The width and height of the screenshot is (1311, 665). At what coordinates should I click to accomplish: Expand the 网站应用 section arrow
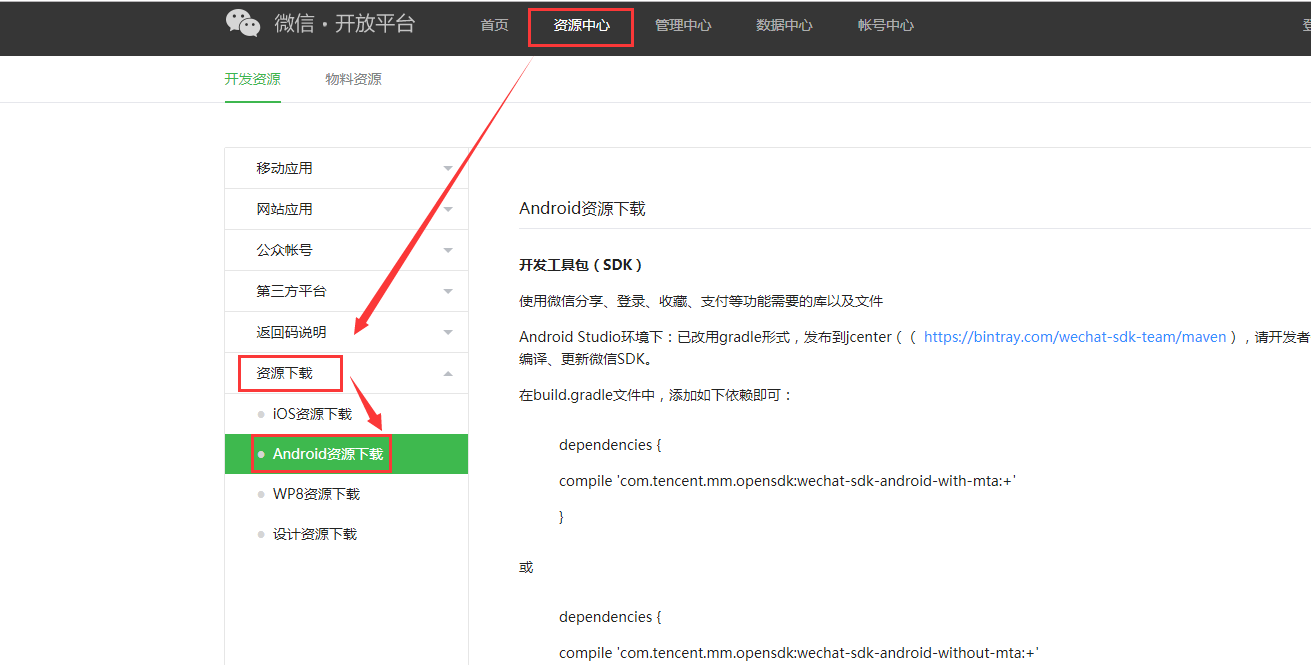coord(448,210)
